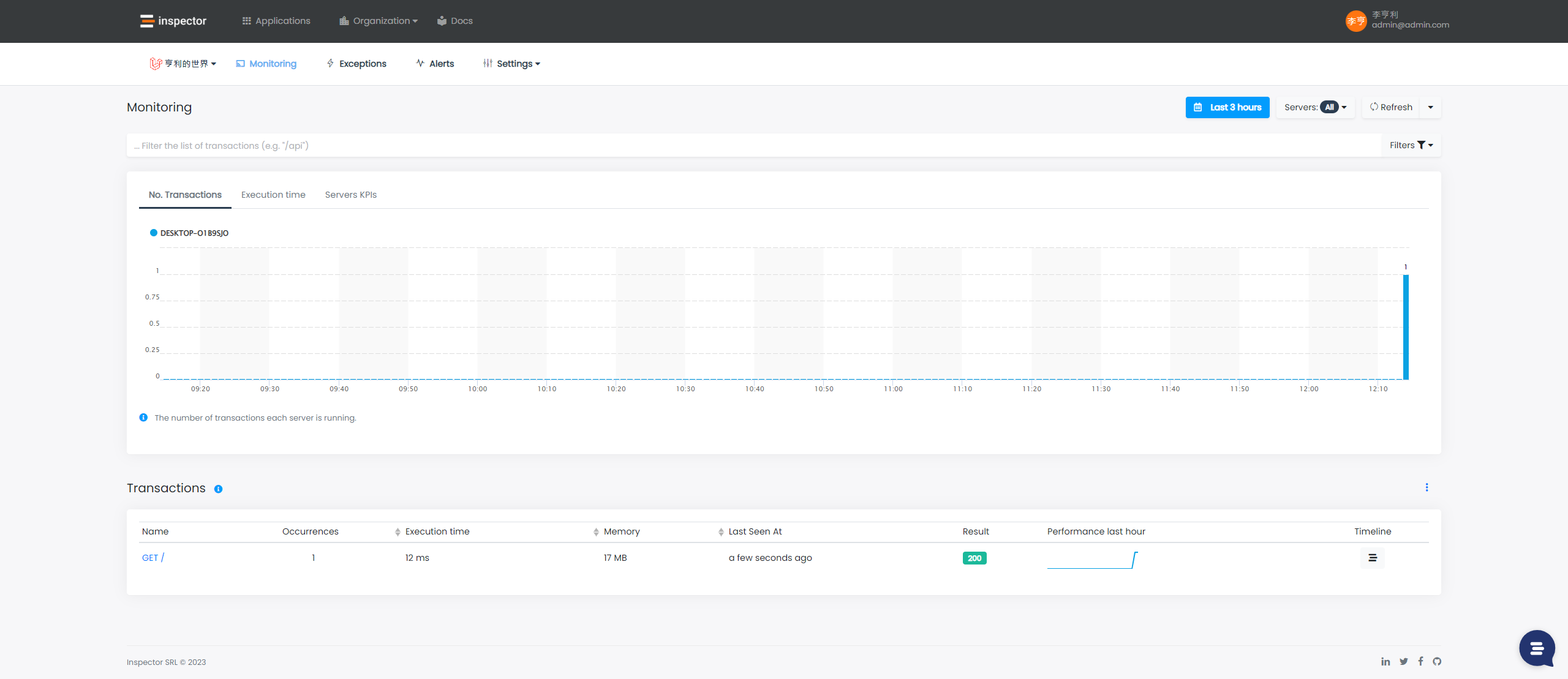Open the timeline icon for GET /
The width and height of the screenshot is (1568, 679).
click(x=1372, y=558)
